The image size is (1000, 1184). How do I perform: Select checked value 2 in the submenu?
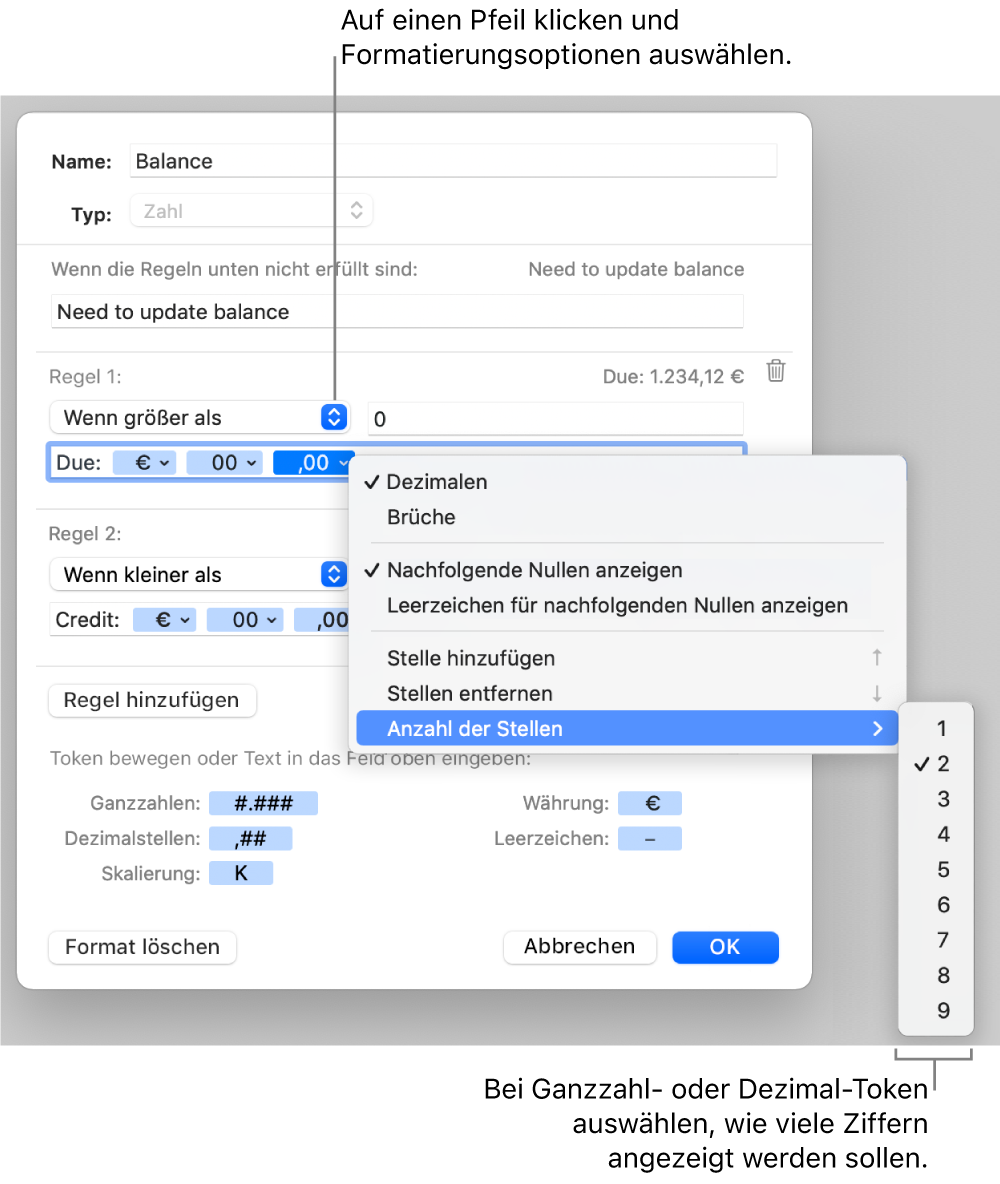coord(937,763)
